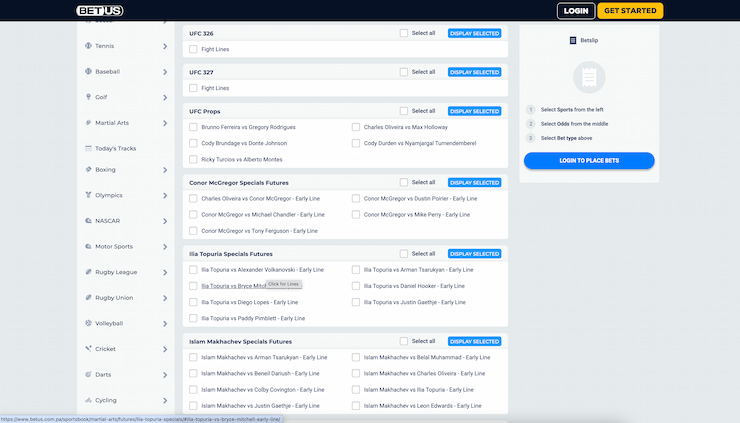Click the empty betslip receipt graphic
Screen dimensions: 740x423
(589, 77)
